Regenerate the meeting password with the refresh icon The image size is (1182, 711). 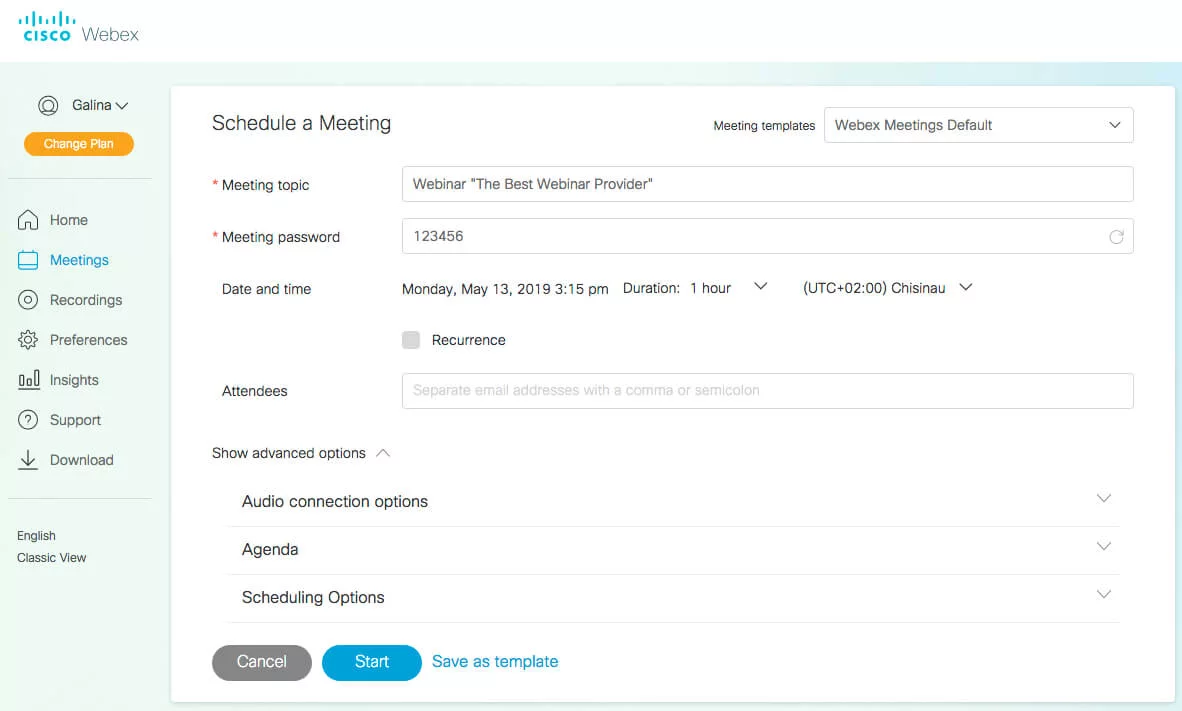1117,236
